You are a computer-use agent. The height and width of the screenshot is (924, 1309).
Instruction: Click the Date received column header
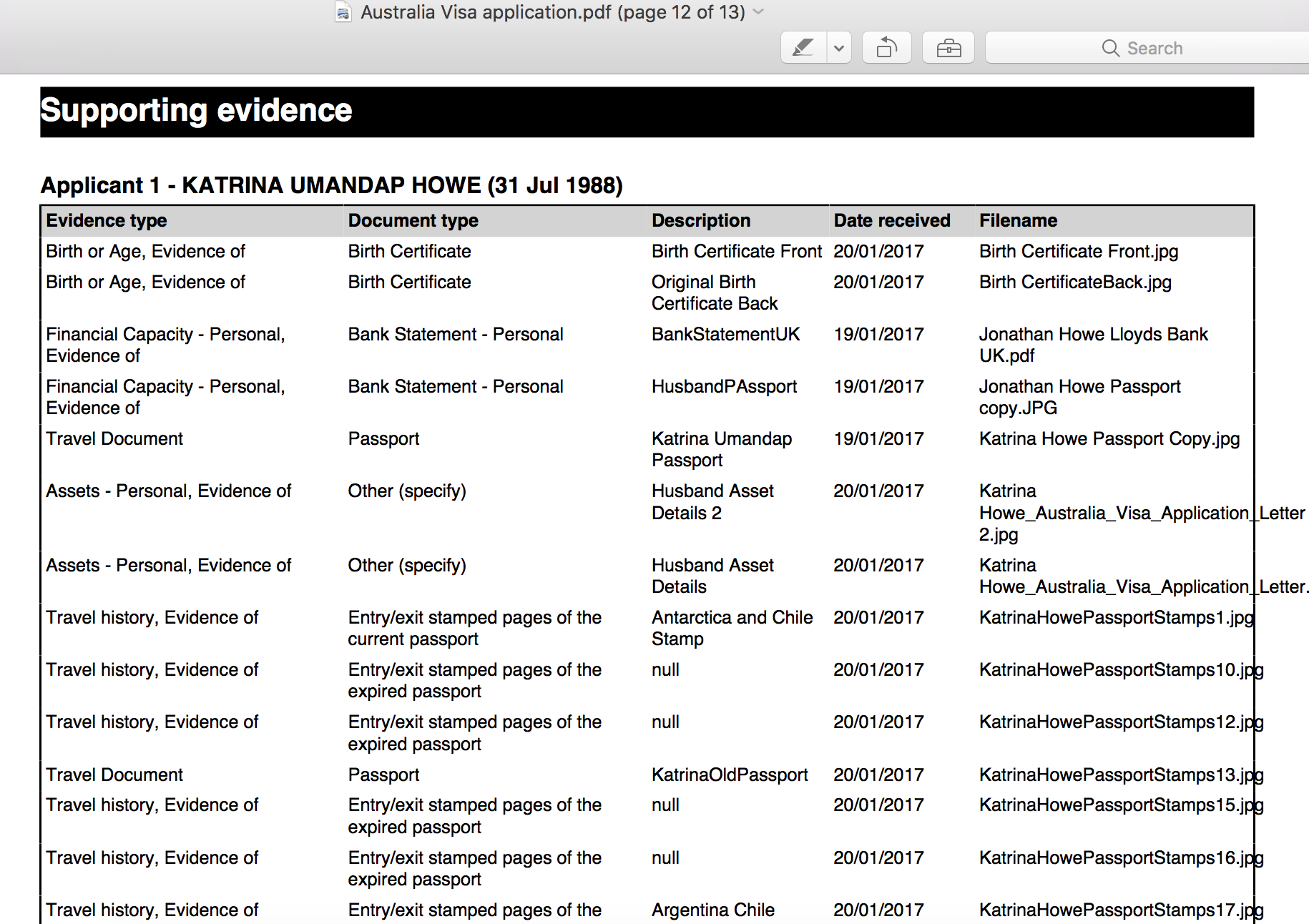click(892, 220)
